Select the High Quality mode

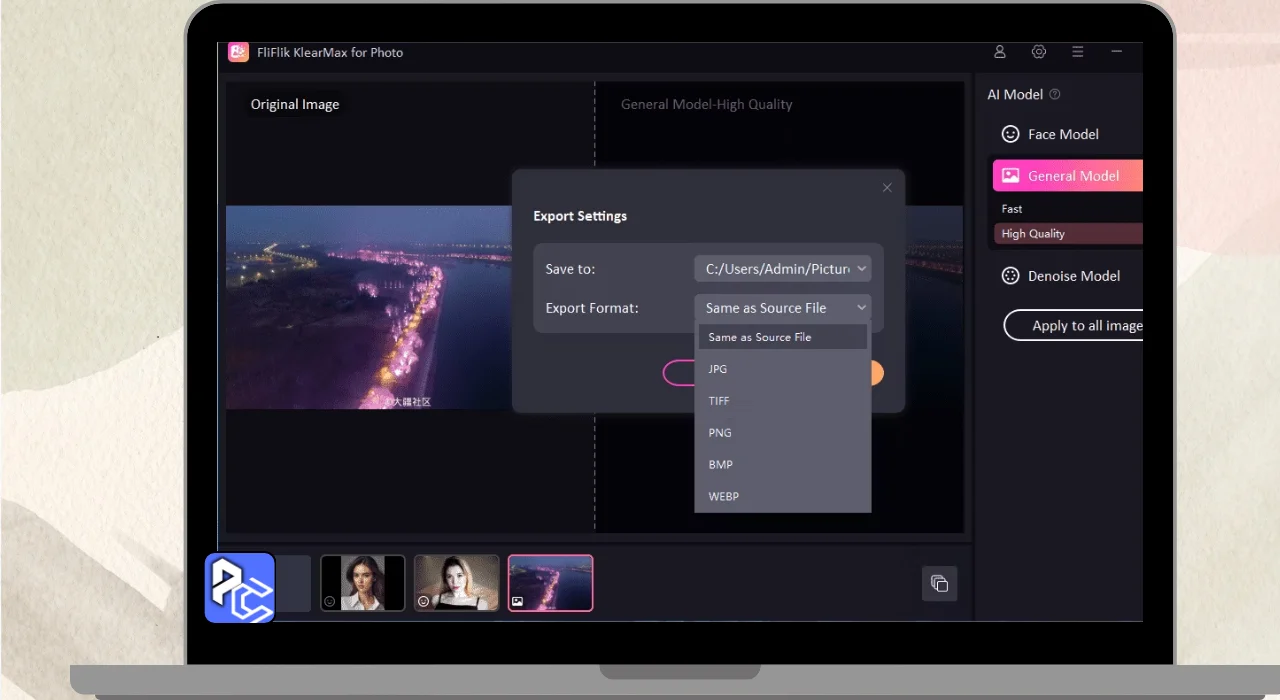coord(1033,234)
